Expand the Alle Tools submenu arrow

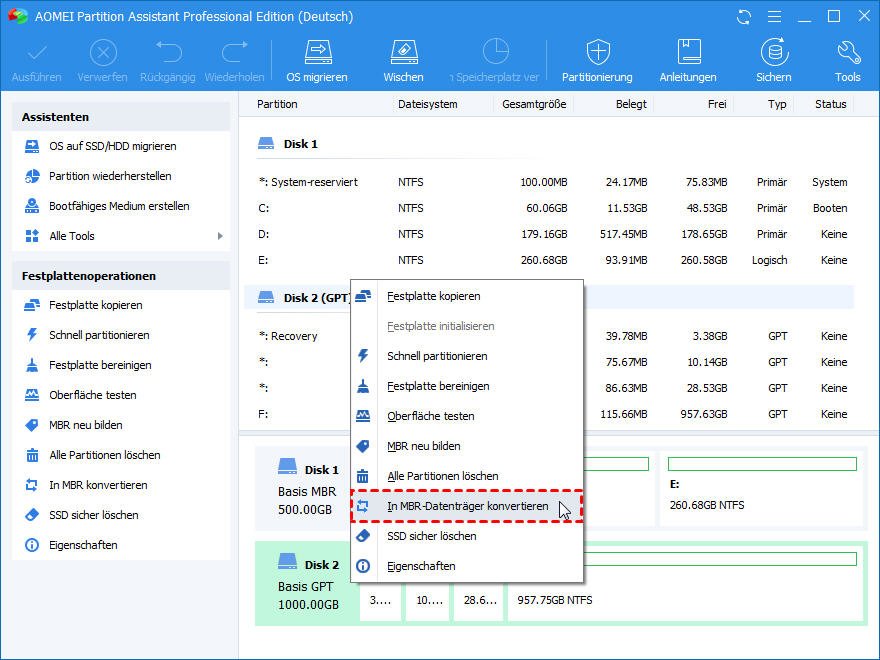(220, 236)
